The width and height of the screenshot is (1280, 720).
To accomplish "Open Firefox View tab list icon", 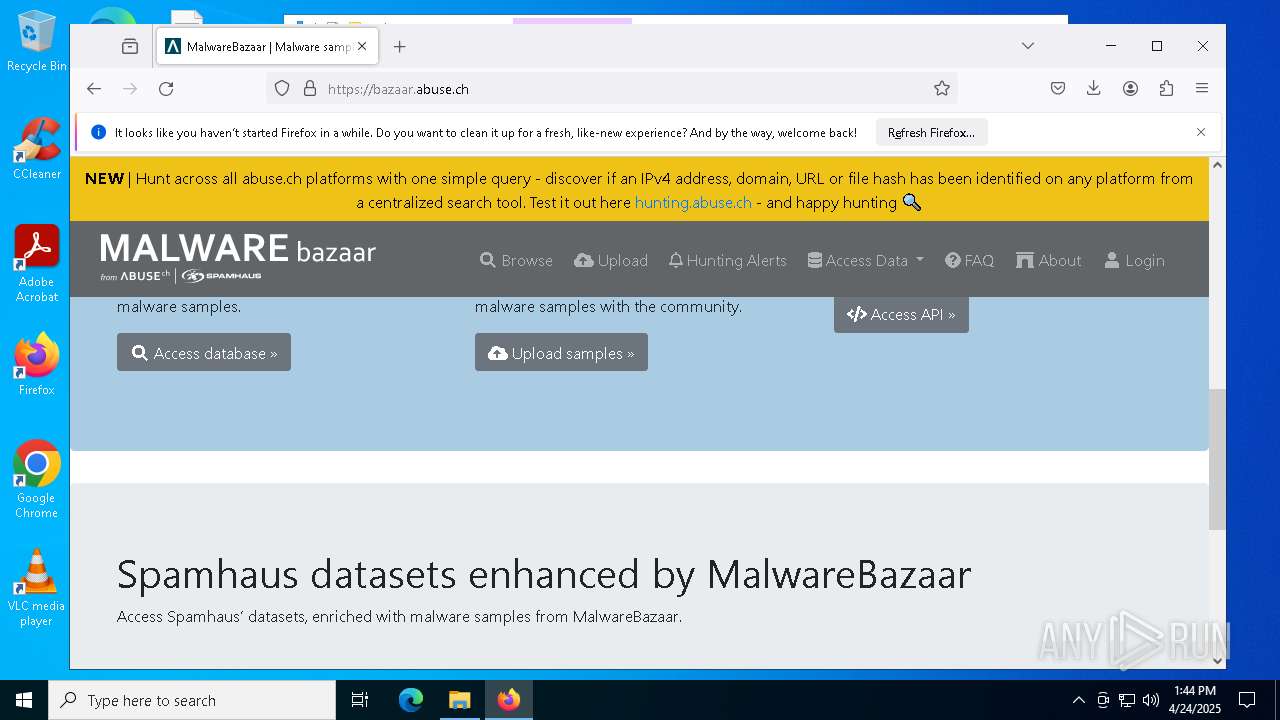I will [130, 46].
